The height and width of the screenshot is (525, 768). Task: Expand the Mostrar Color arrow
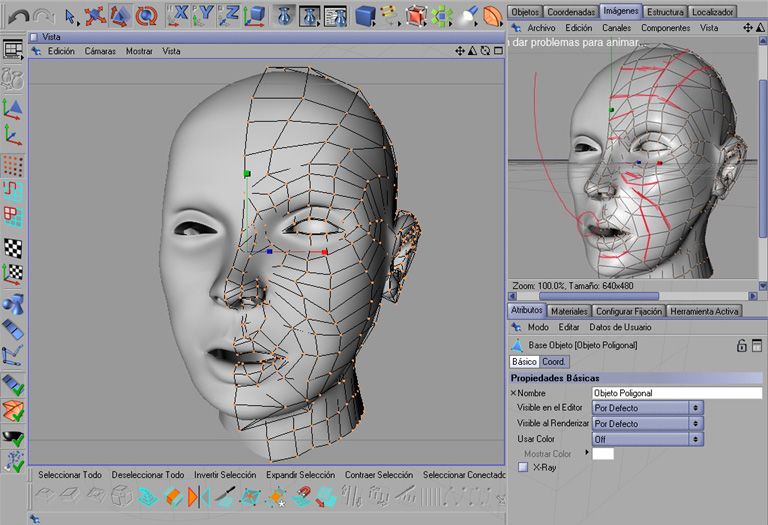click(x=587, y=453)
